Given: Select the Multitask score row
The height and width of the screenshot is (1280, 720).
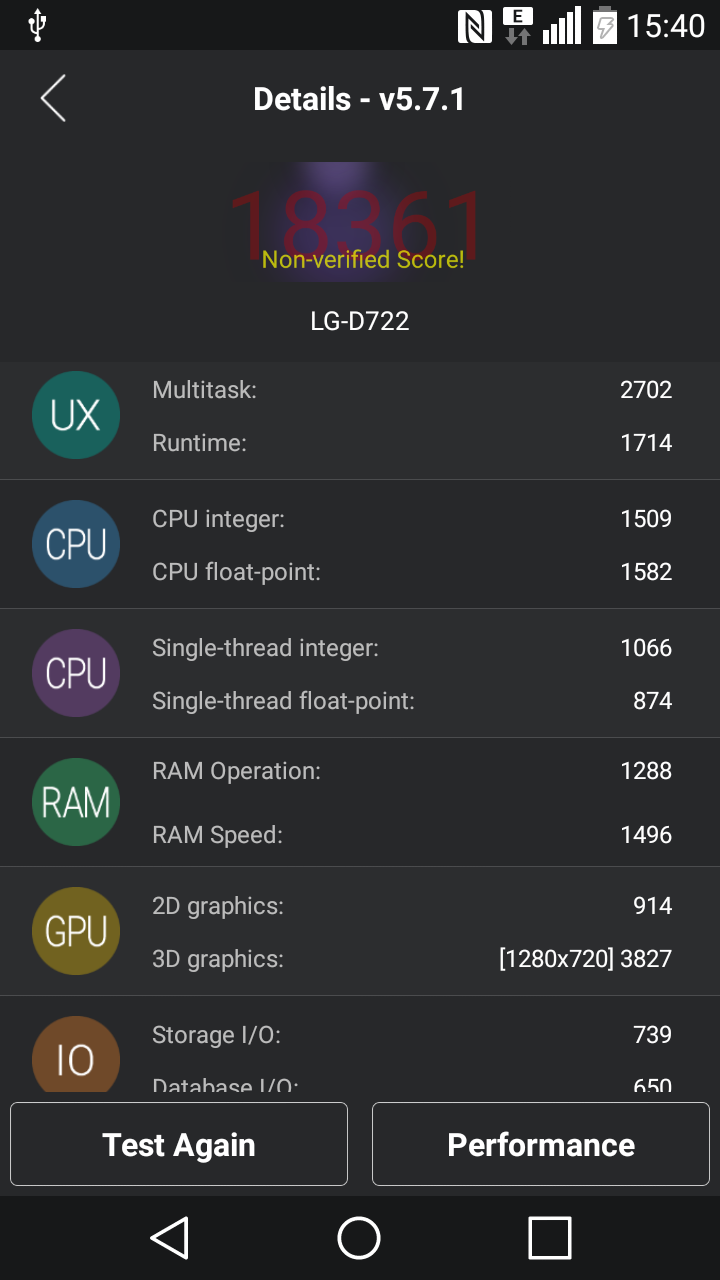Looking at the screenshot, I should (x=412, y=390).
